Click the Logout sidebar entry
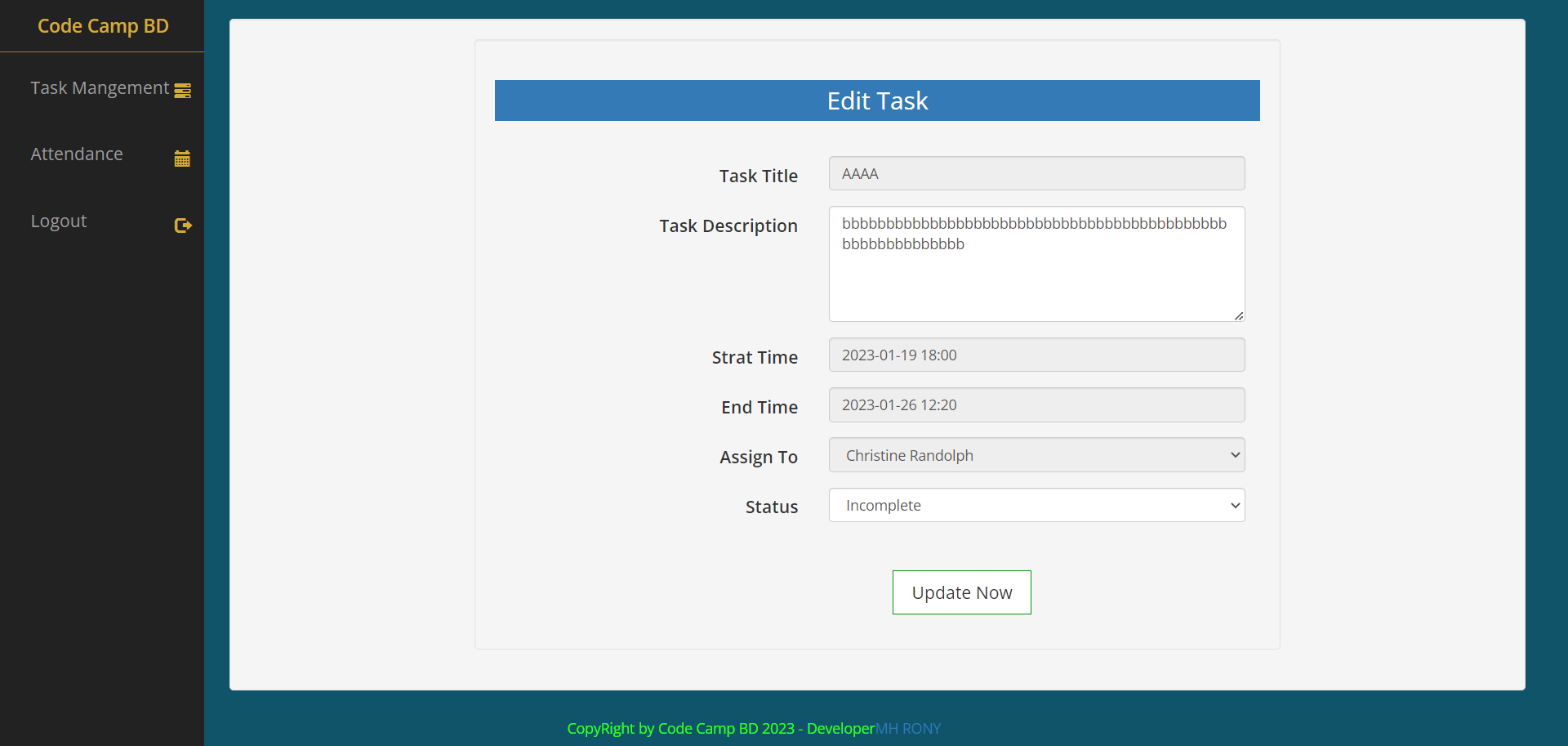Screen dimensions: 1568x746 click(x=58, y=221)
